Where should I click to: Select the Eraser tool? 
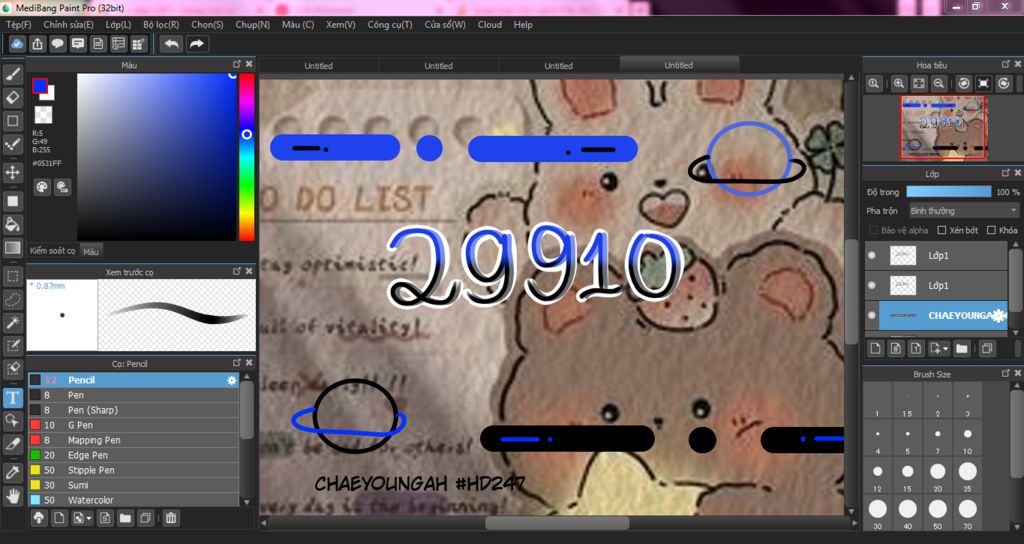(12, 98)
